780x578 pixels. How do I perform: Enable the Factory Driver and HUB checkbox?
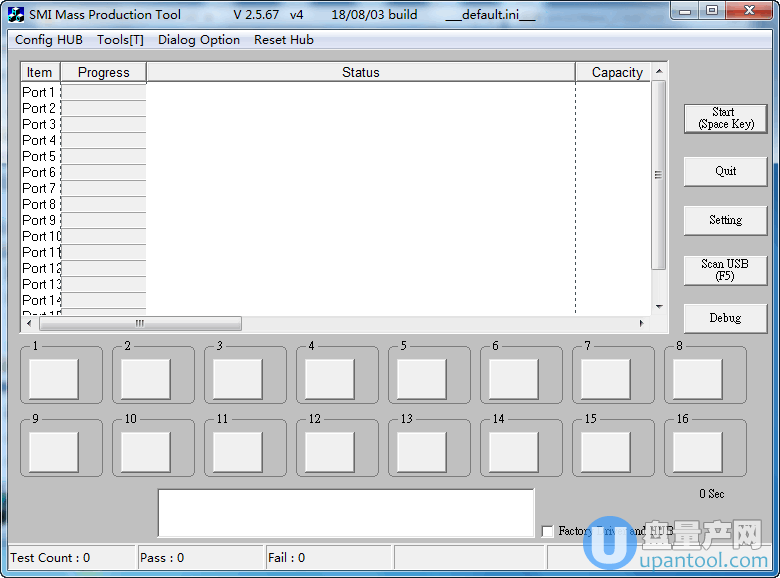(547, 532)
